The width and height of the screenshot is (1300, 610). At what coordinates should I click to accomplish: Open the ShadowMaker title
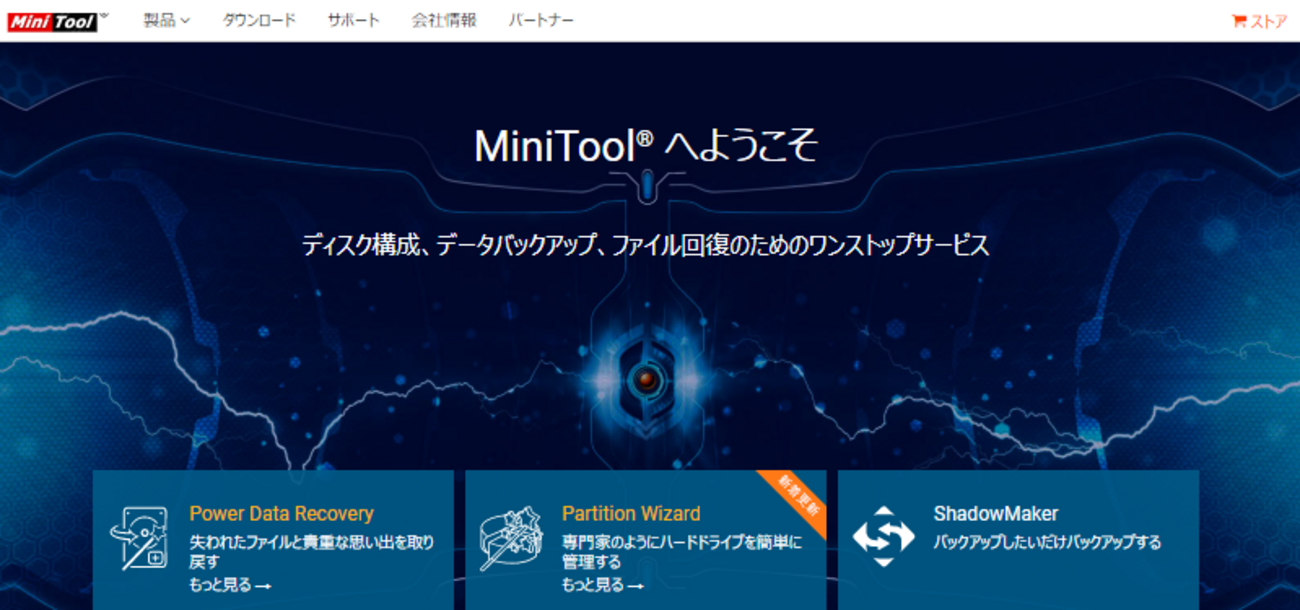pyautogui.click(x=995, y=514)
